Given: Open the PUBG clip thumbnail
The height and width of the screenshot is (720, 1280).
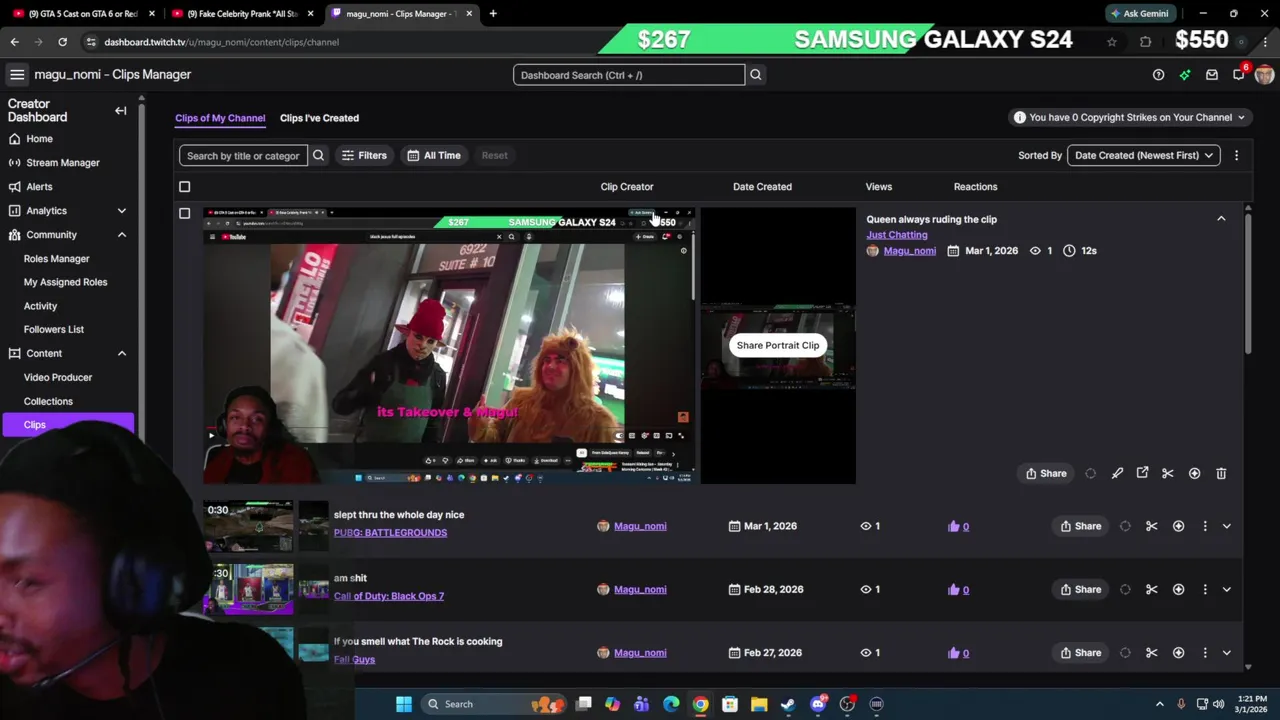Looking at the screenshot, I should (x=249, y=527).
